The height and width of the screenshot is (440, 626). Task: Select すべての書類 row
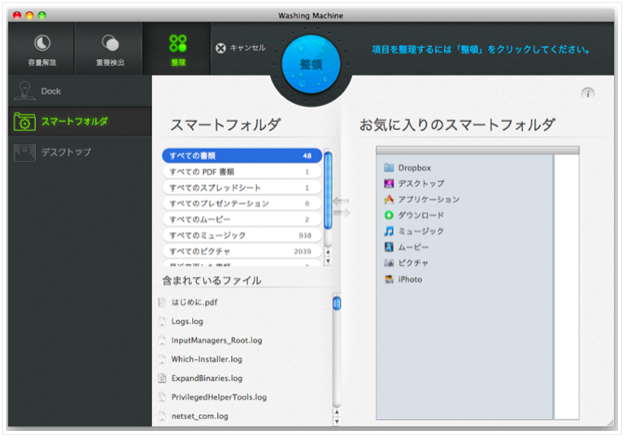pos(242,156)
